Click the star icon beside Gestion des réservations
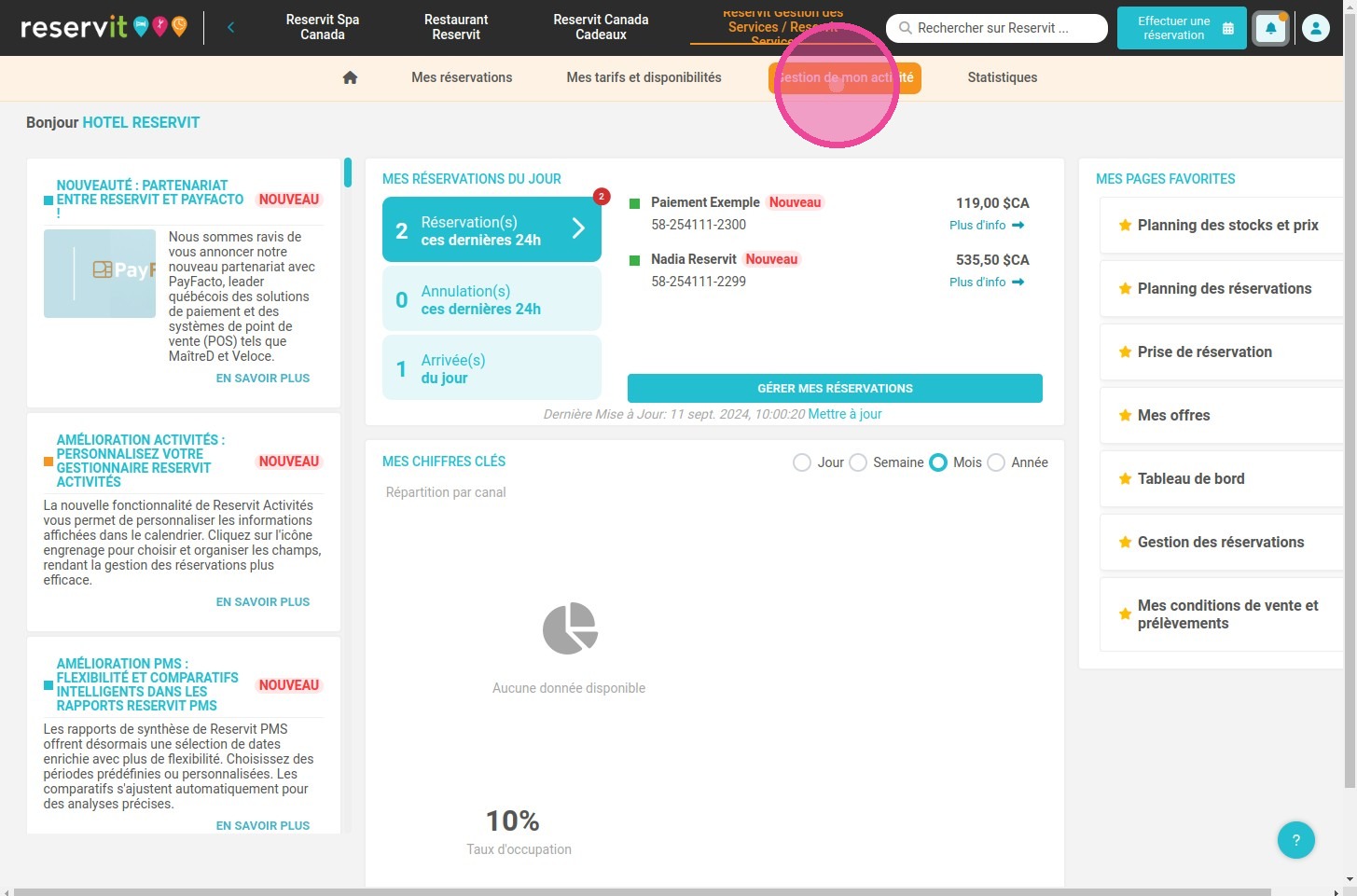This screenshot has height=896, width=1357. (x=1125, y=542)
